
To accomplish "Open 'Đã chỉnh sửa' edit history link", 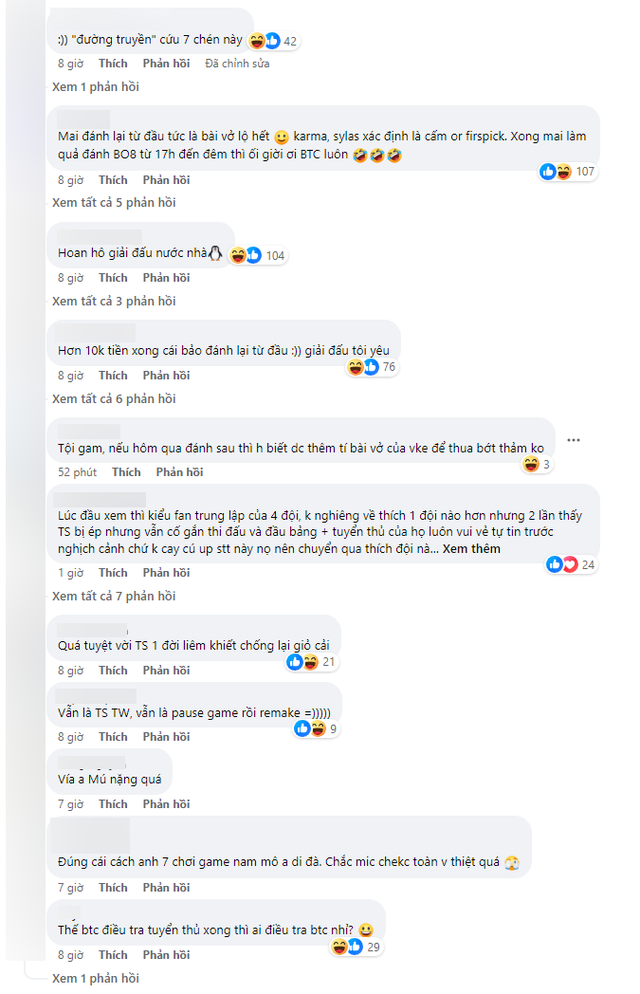I will coord(237,64).
